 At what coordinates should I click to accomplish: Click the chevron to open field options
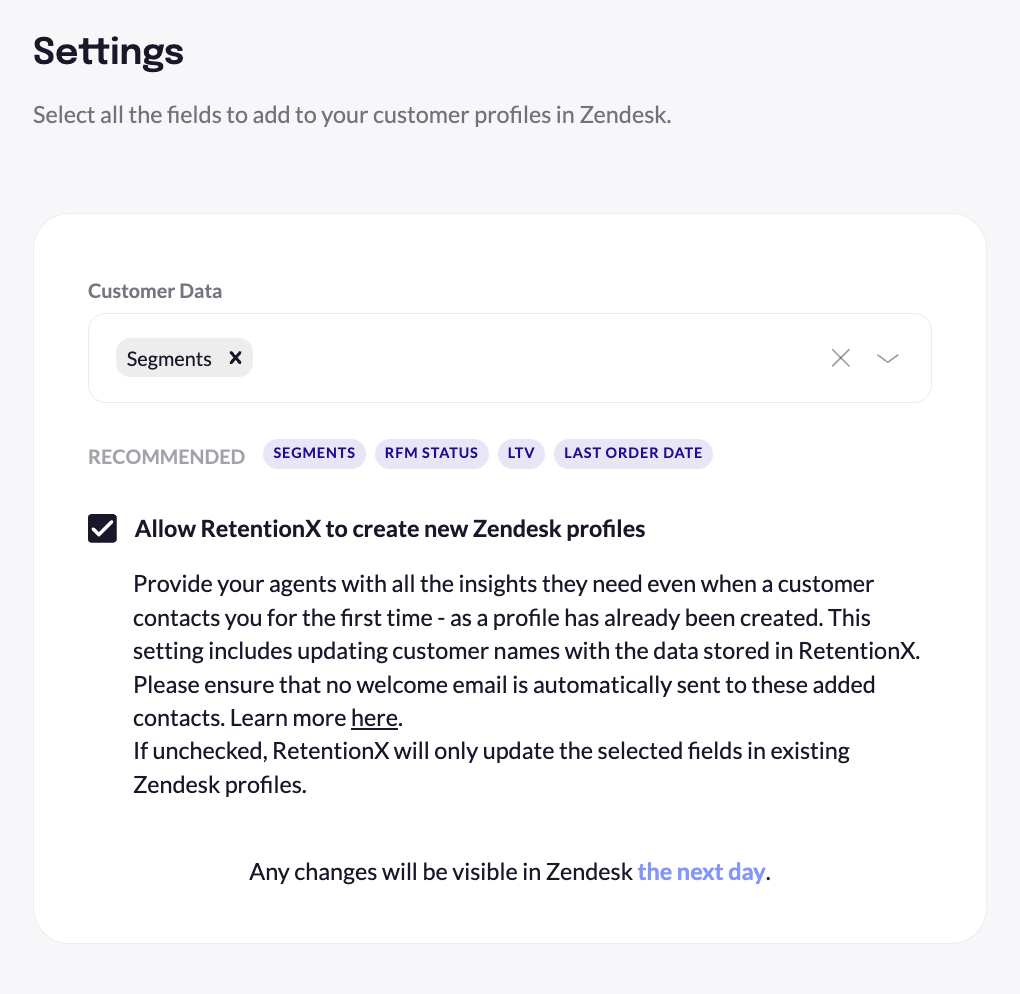[887, 357]
